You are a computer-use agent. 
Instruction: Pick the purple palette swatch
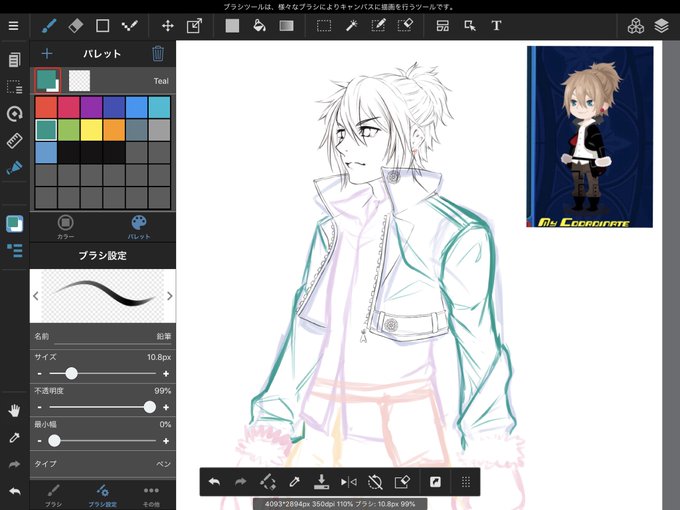pos(92,107)
